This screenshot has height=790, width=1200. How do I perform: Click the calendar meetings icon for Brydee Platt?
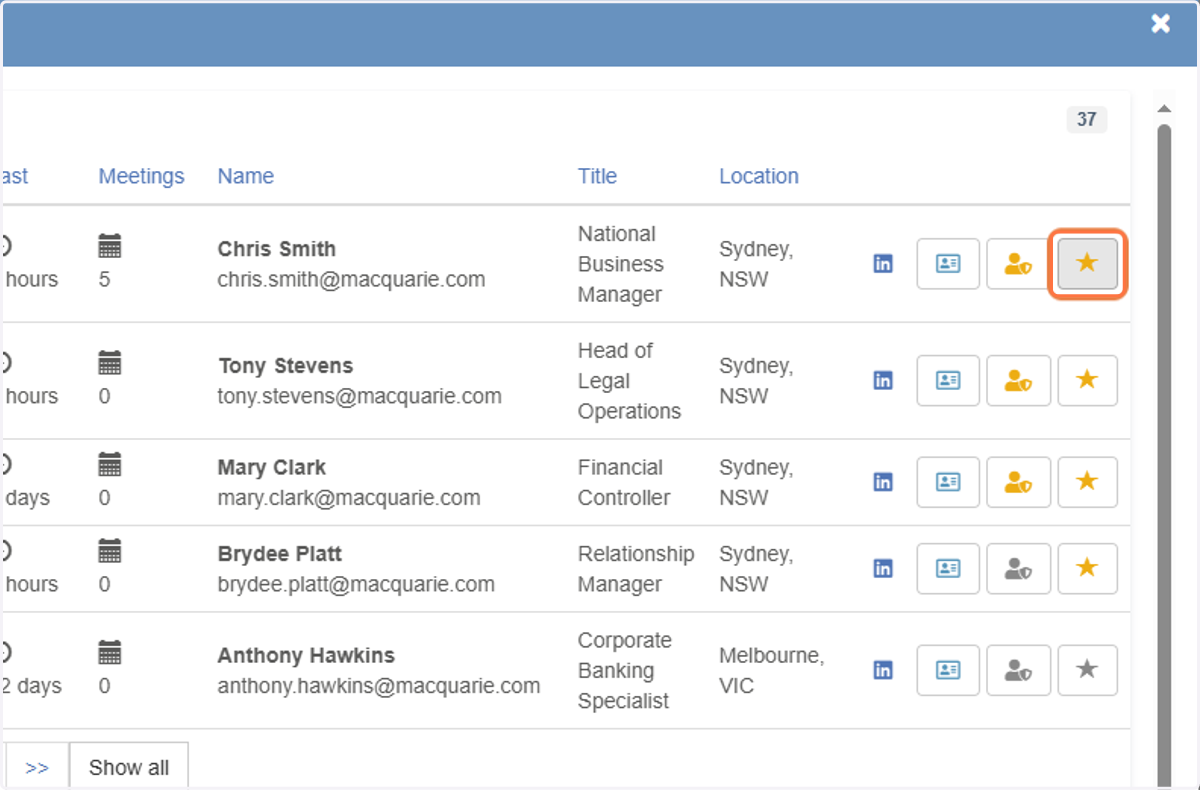tap(110, 550)
